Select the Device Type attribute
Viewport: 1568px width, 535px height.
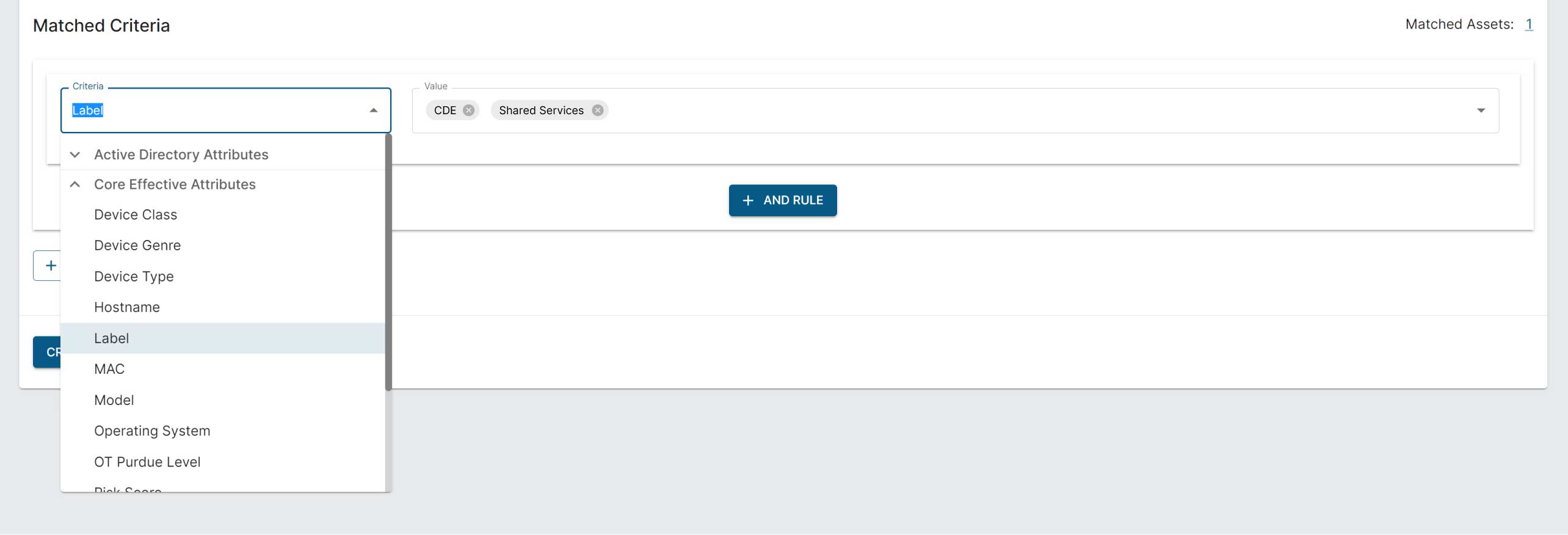click(x=134, y=276)
